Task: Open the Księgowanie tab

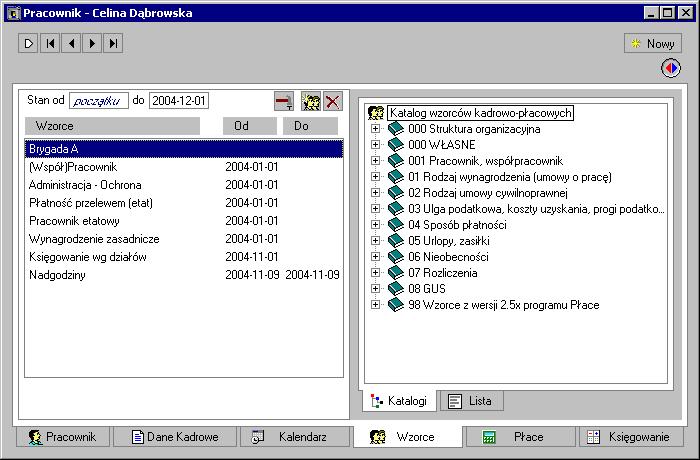Action: tap(631, 437)
